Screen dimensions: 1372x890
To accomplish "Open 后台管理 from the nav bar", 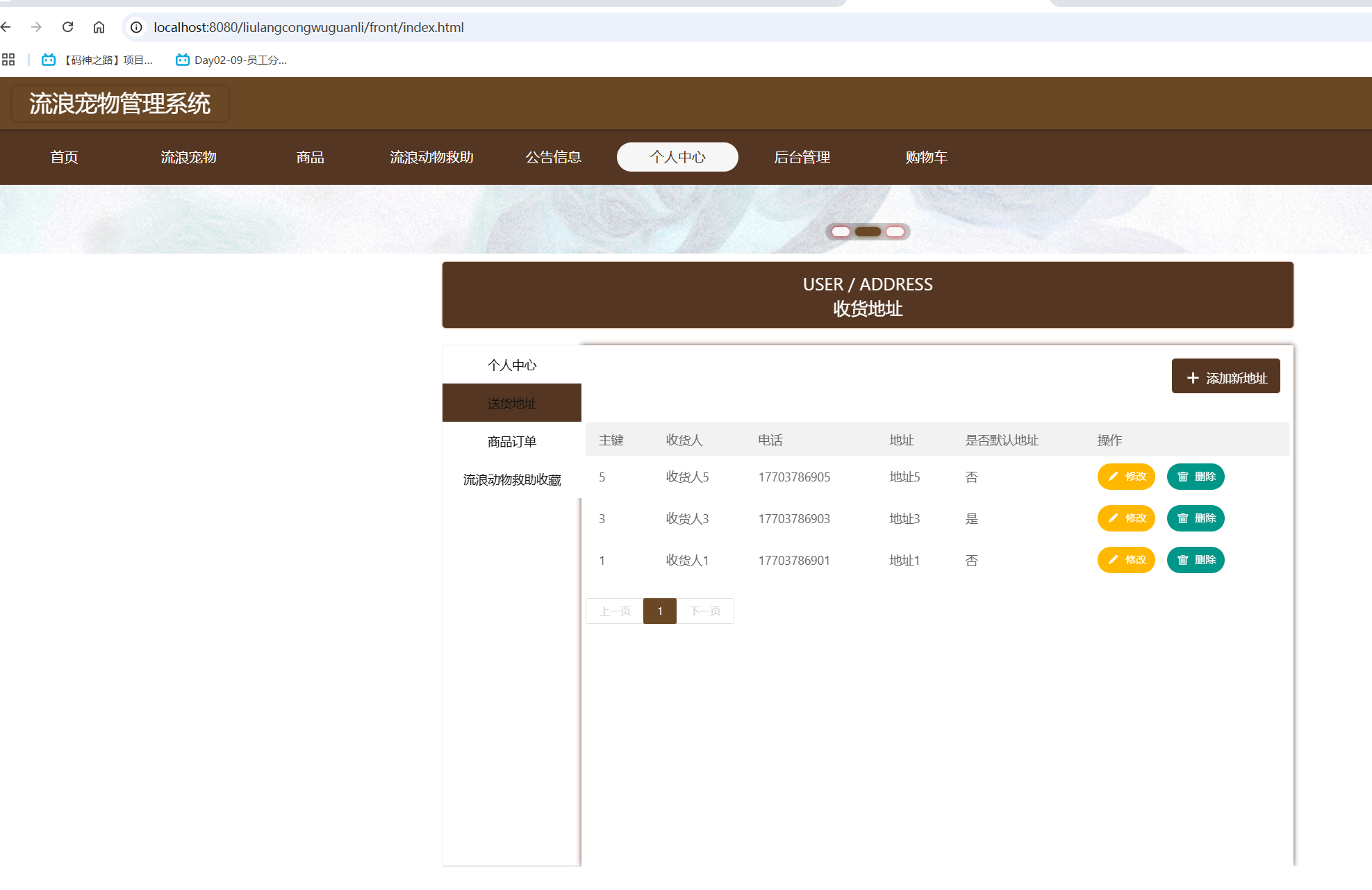I will [802, 157].
